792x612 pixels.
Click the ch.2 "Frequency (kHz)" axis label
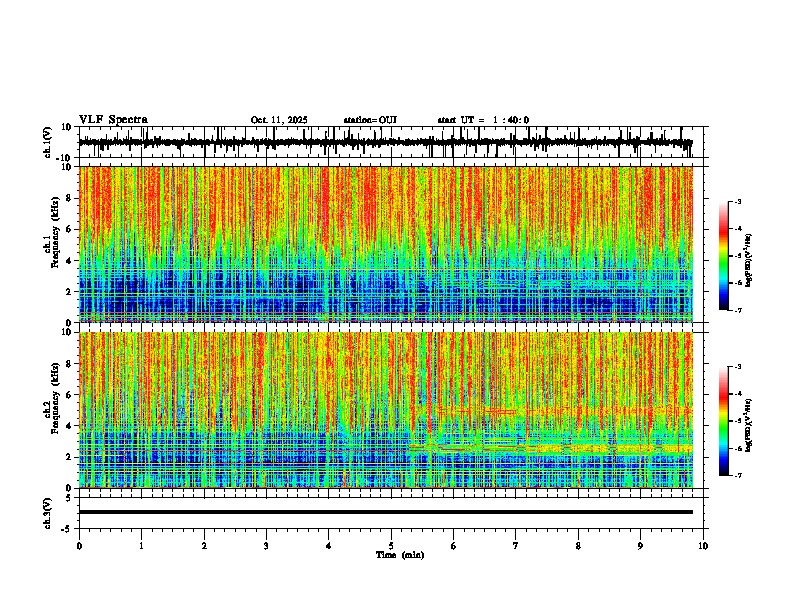[x=56, y=398]
